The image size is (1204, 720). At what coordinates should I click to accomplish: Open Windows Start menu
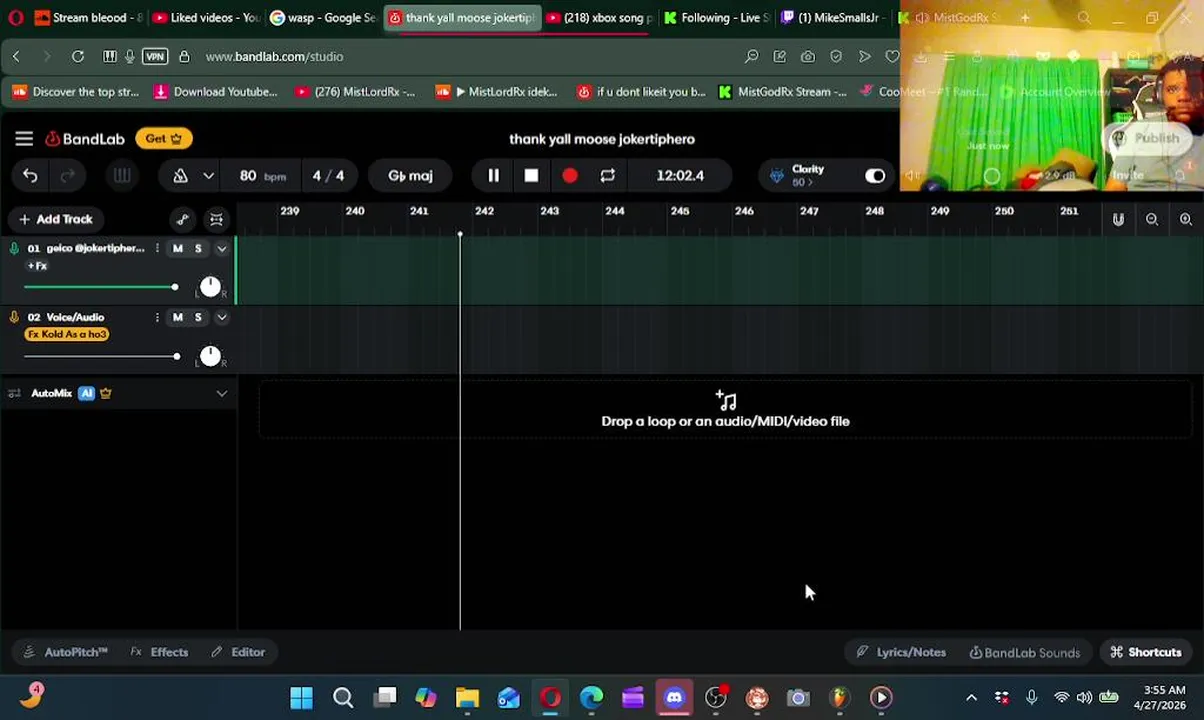pyautogui.click(x=301, y=697)
